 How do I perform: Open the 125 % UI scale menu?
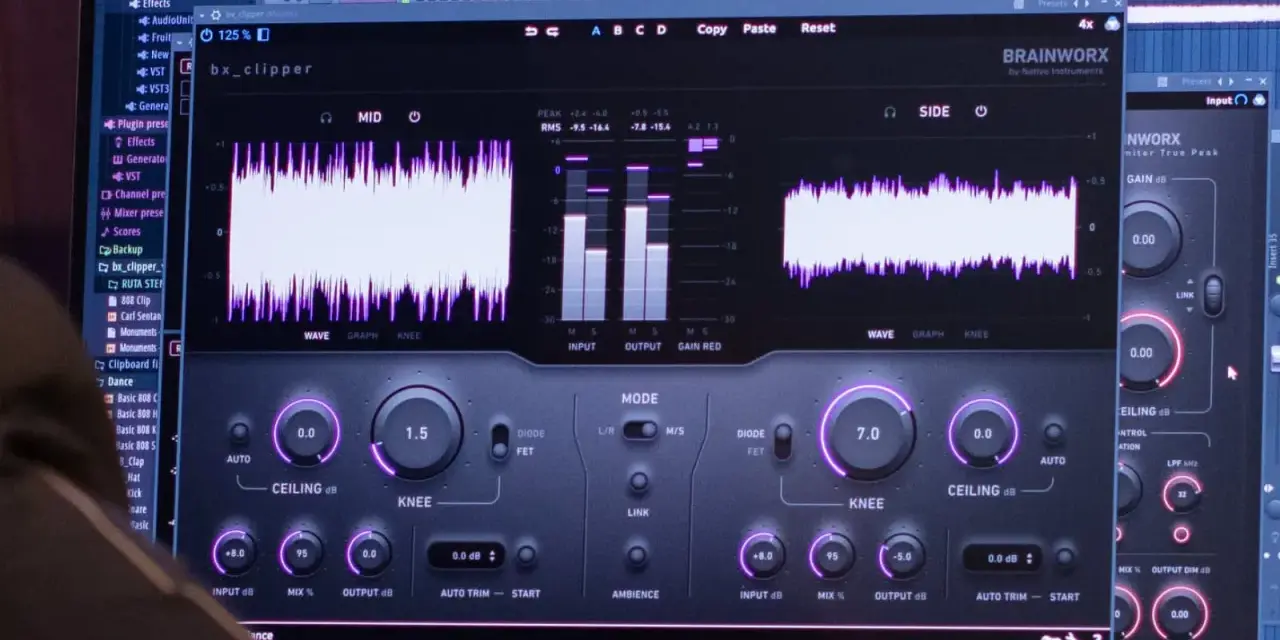click(x=234, y=35)
